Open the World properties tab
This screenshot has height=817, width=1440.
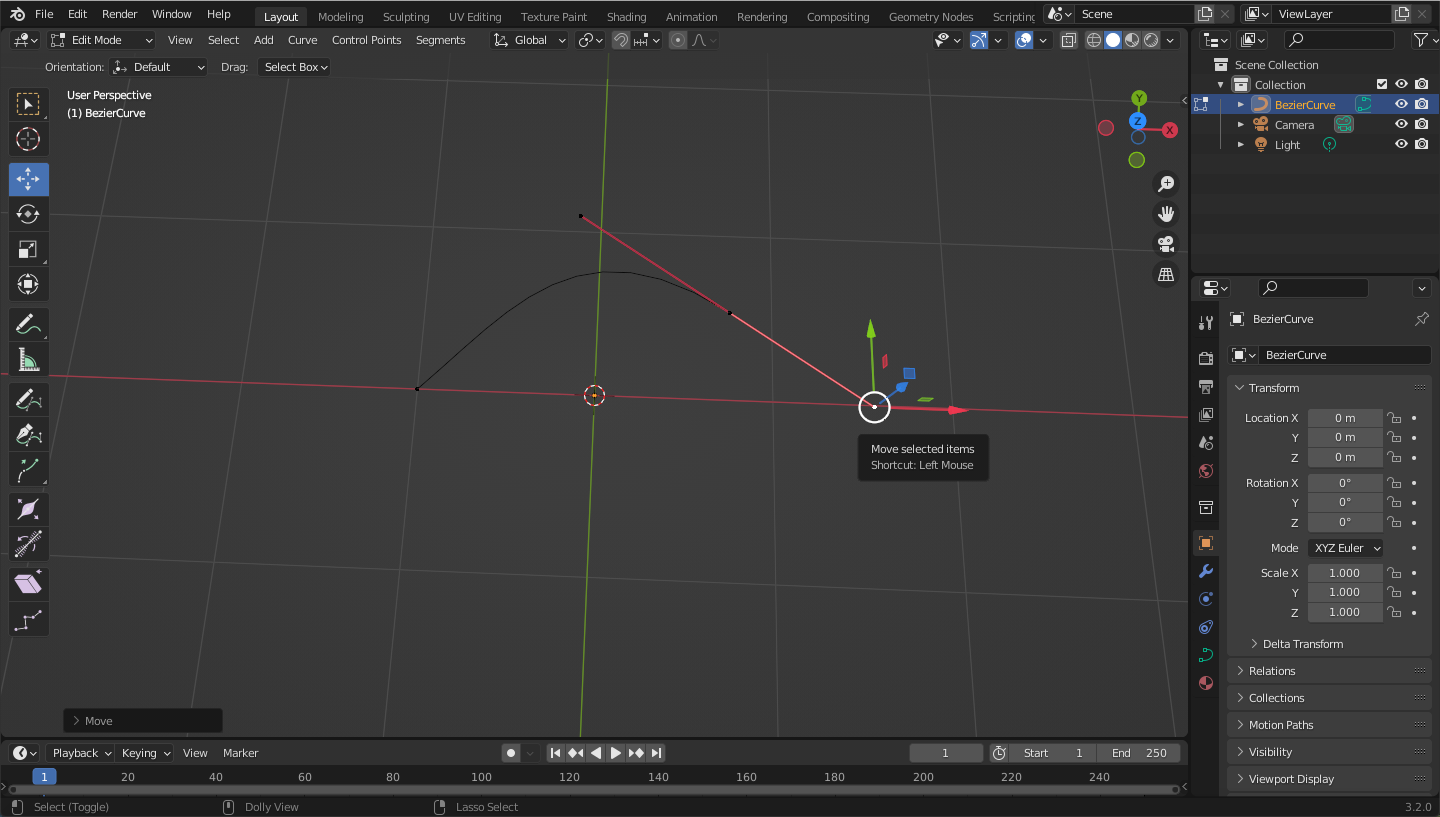coord(1206,470)
